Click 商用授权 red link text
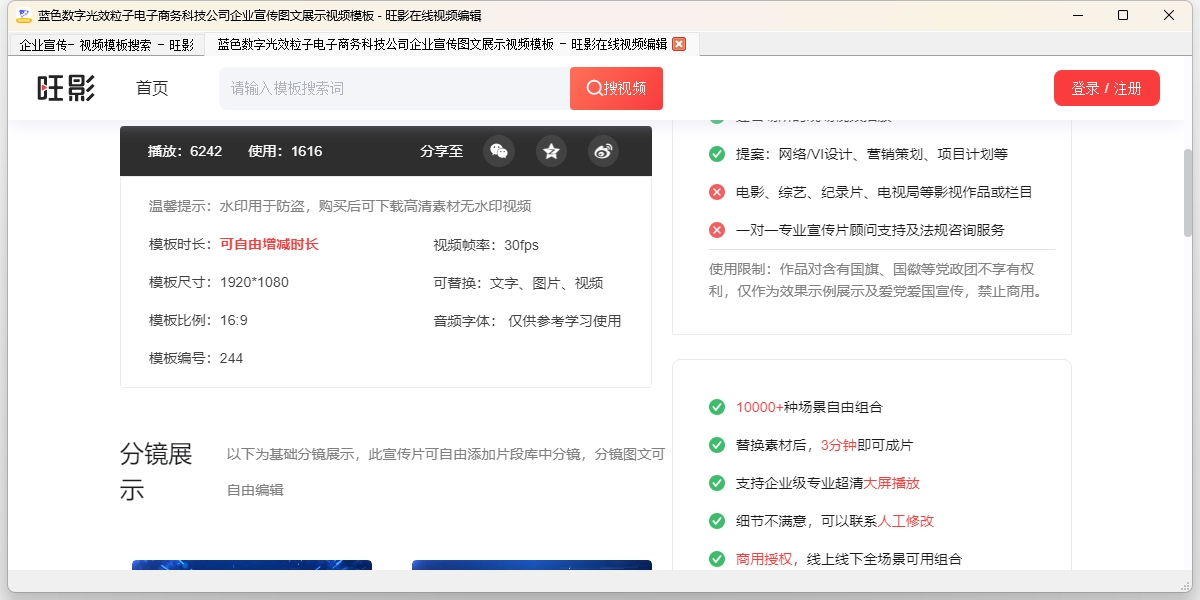This screenshot has height=600, width=1200. click(x=764, y=559)
